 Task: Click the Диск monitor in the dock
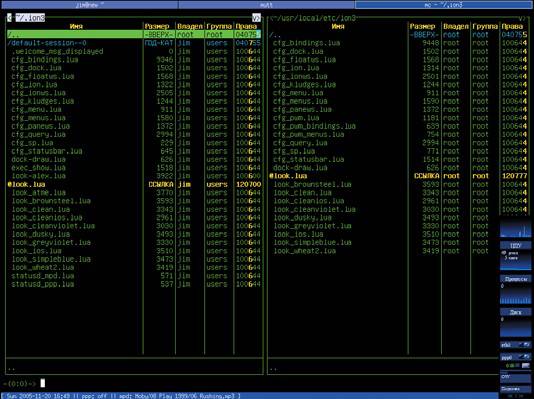click(x=515, y=323)
